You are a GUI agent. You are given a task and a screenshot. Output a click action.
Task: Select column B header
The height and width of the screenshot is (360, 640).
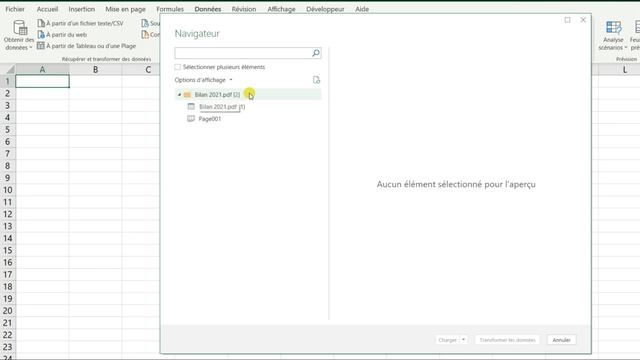96,70
